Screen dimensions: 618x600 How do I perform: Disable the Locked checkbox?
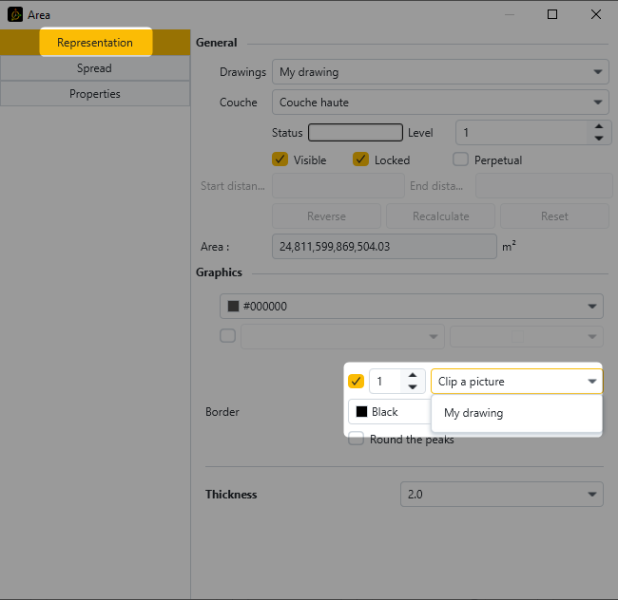(x=361, y=159)
